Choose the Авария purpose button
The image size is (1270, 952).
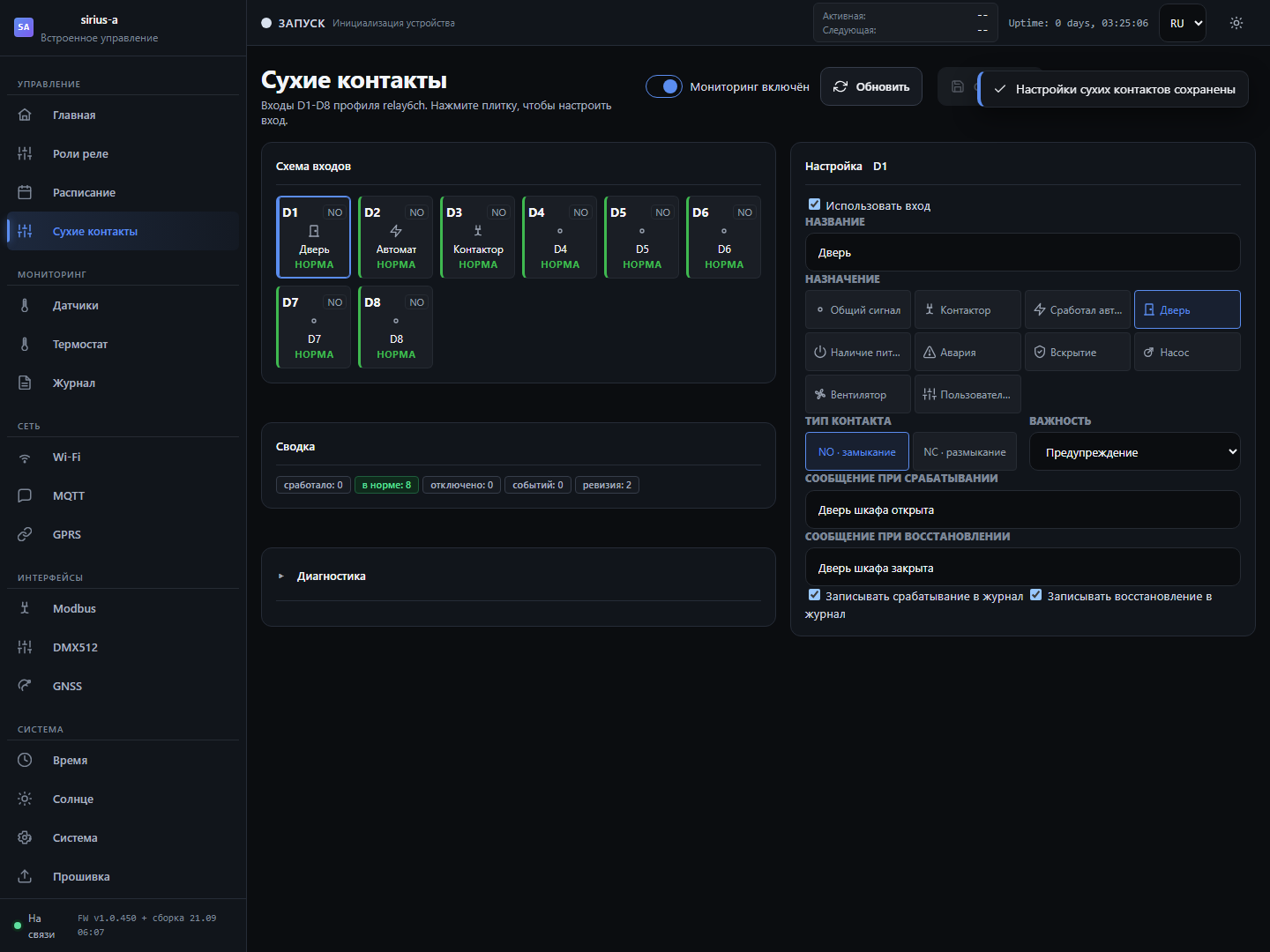(967, 352)
